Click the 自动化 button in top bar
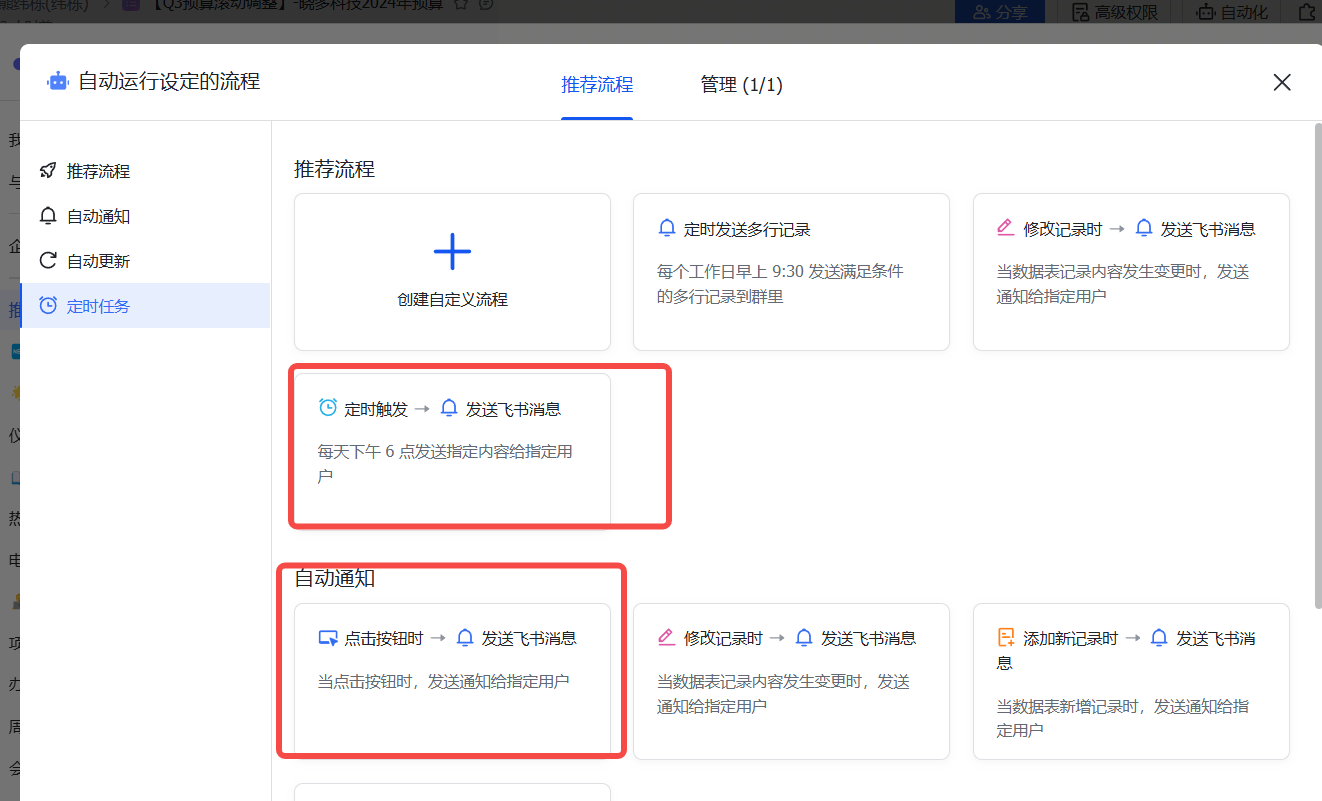The width and height of the screenshot is (1322, 801). pos(1232,12)
